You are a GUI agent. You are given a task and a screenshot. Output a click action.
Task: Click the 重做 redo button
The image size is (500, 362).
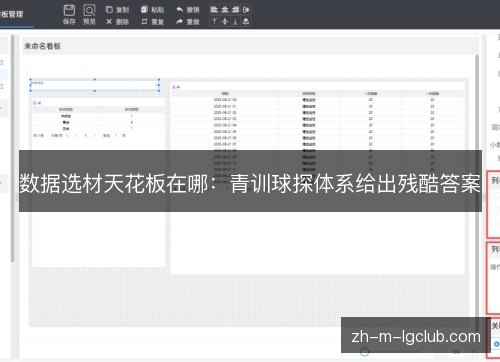pos(188,22)
